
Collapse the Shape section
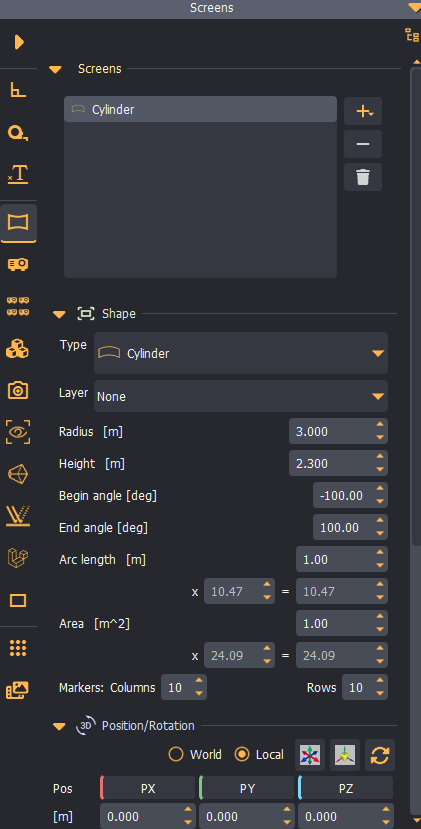[x=59, y=315]
